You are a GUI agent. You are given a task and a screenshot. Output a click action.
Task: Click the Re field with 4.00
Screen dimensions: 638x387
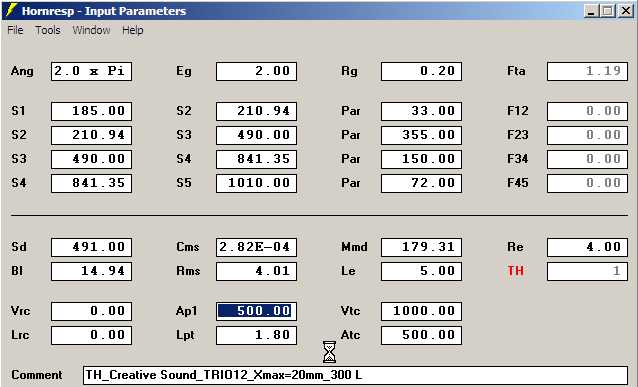pyautogui.click(x=587, y=247)
